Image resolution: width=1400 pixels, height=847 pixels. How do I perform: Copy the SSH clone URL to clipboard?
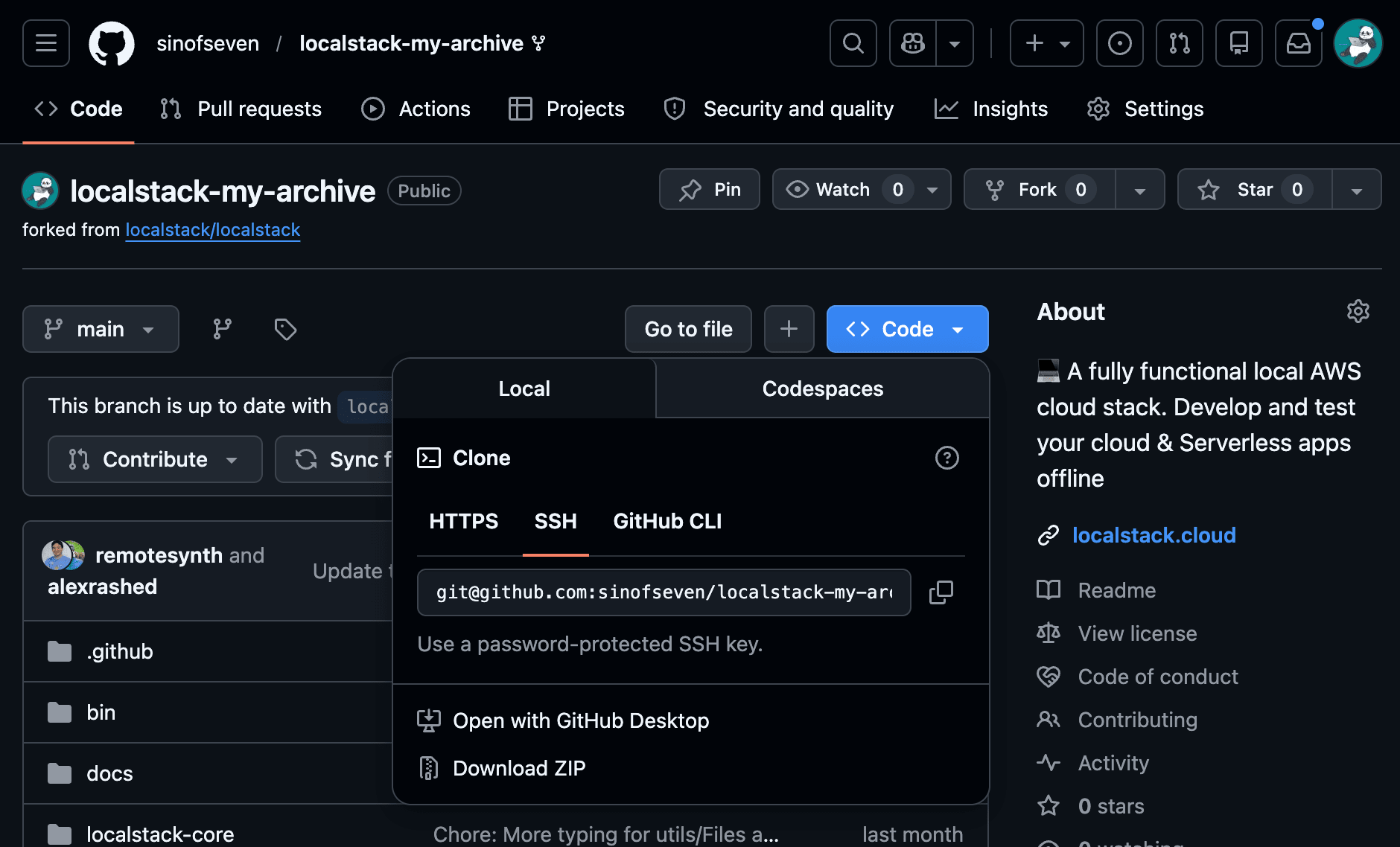(941, 592)
